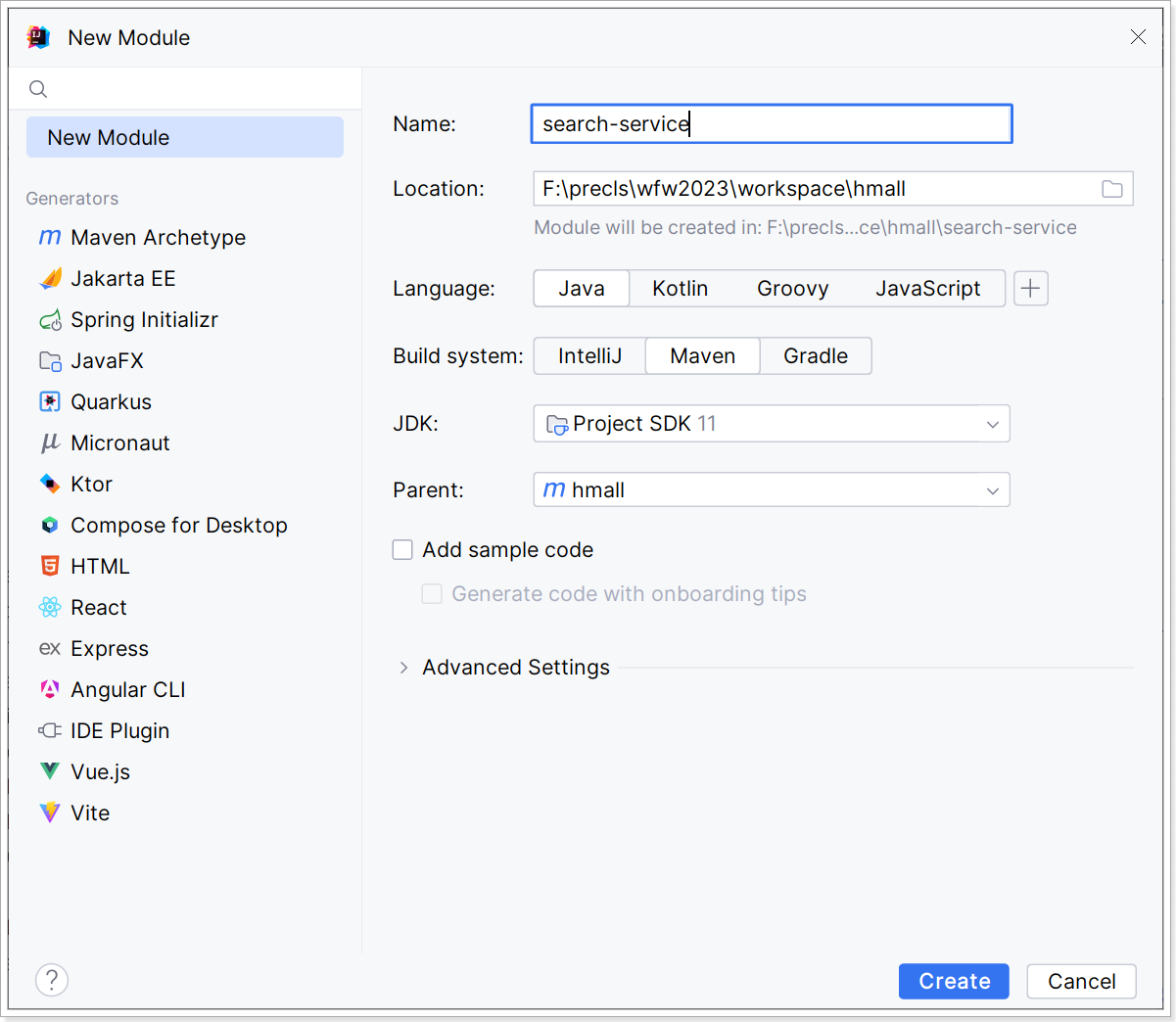Open the Parent hmall dropdown
The width and height of the screenshot is (1176, 1022).
(x=771, y=490)
